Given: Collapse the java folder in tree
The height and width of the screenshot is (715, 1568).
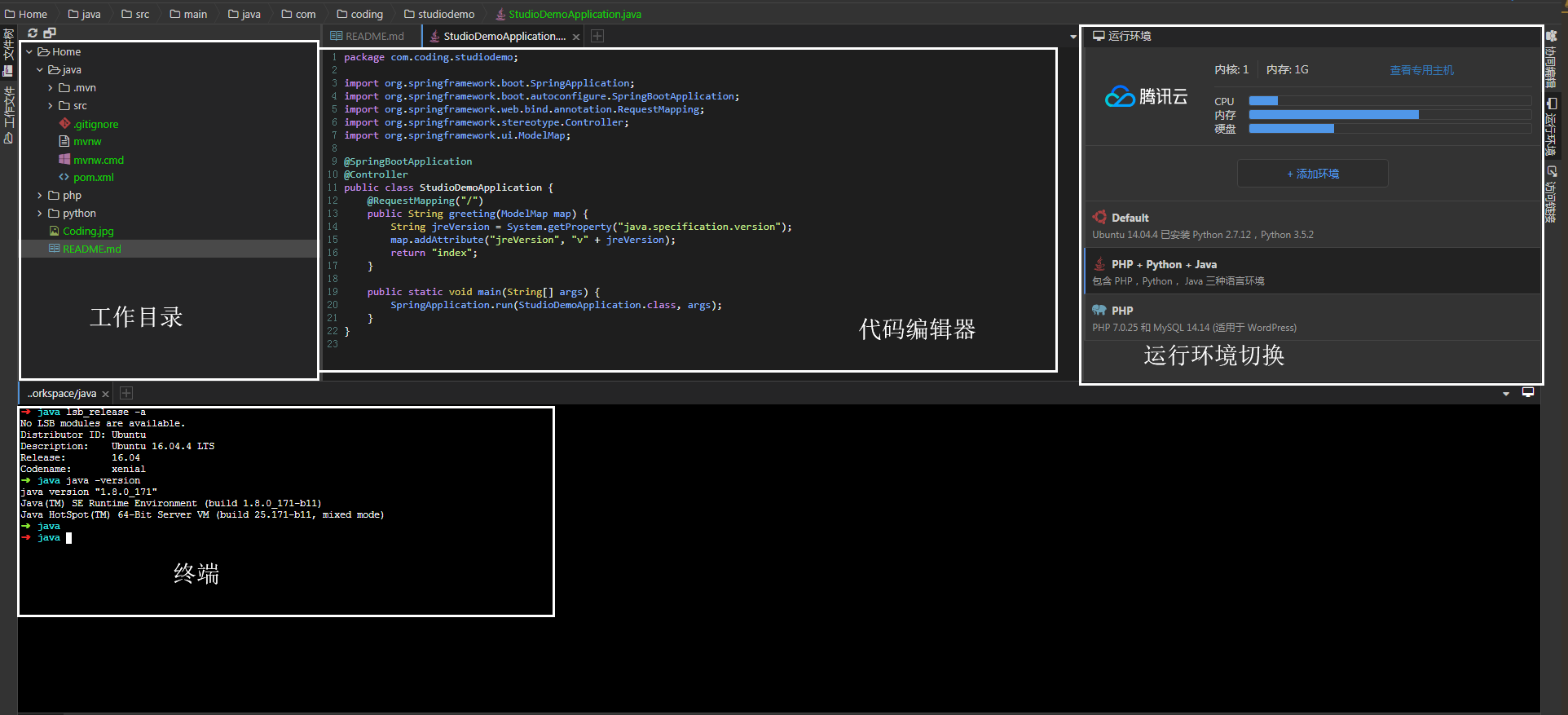Looking at the screenshot, I should coord(40,70).
